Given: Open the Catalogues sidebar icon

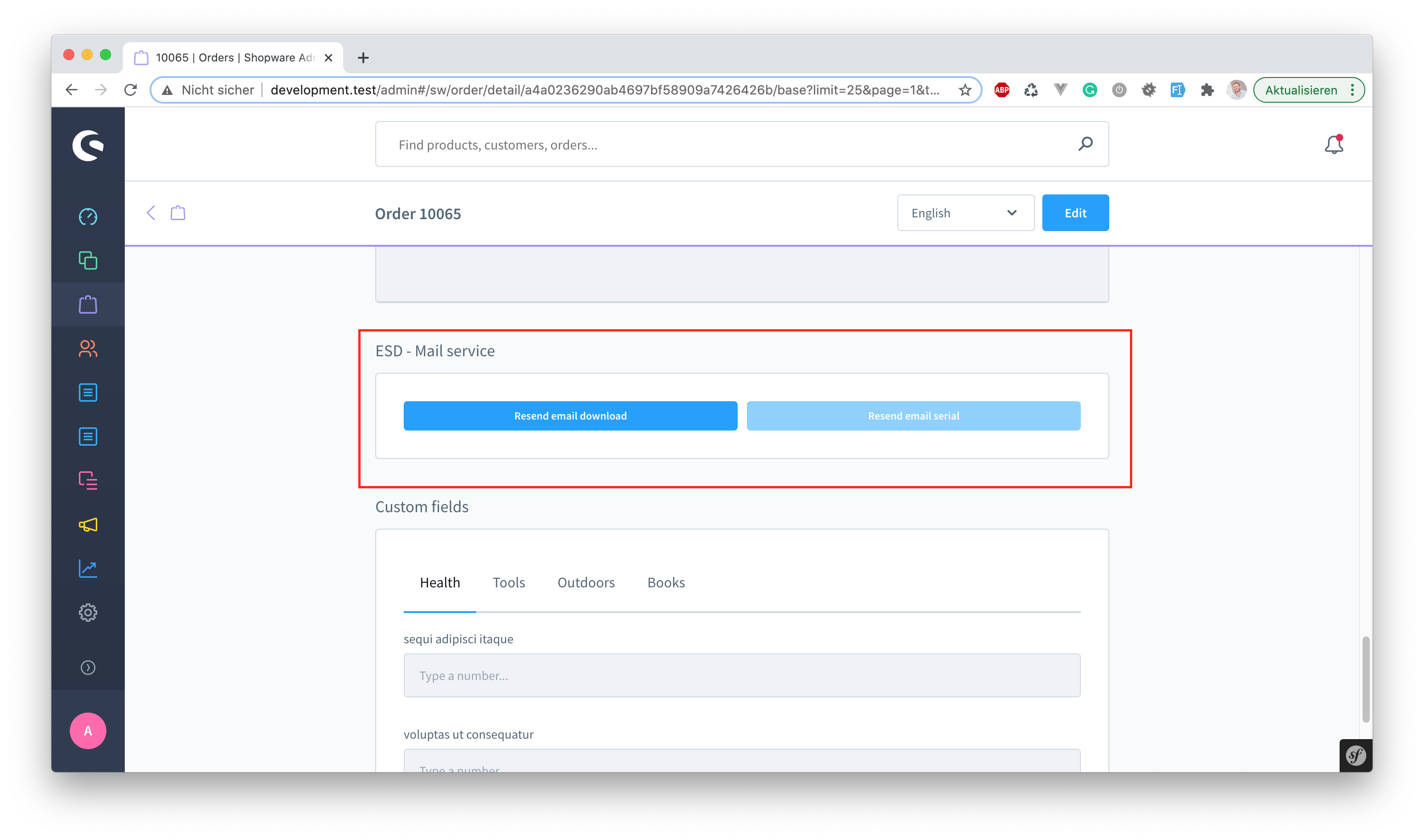Looking at the screenshot, I should [x=88, y=260].
